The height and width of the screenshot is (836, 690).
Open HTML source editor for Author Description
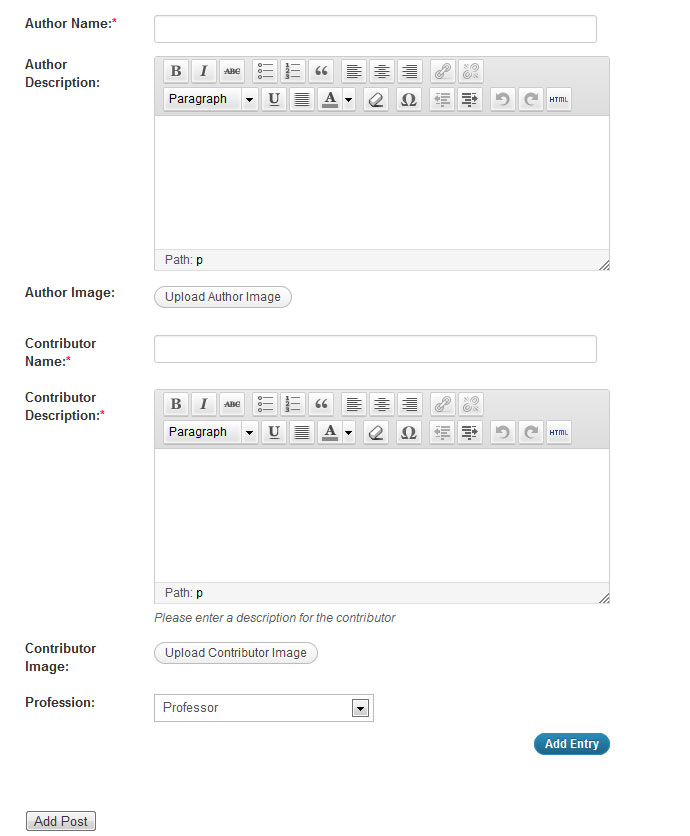point(559,99)
